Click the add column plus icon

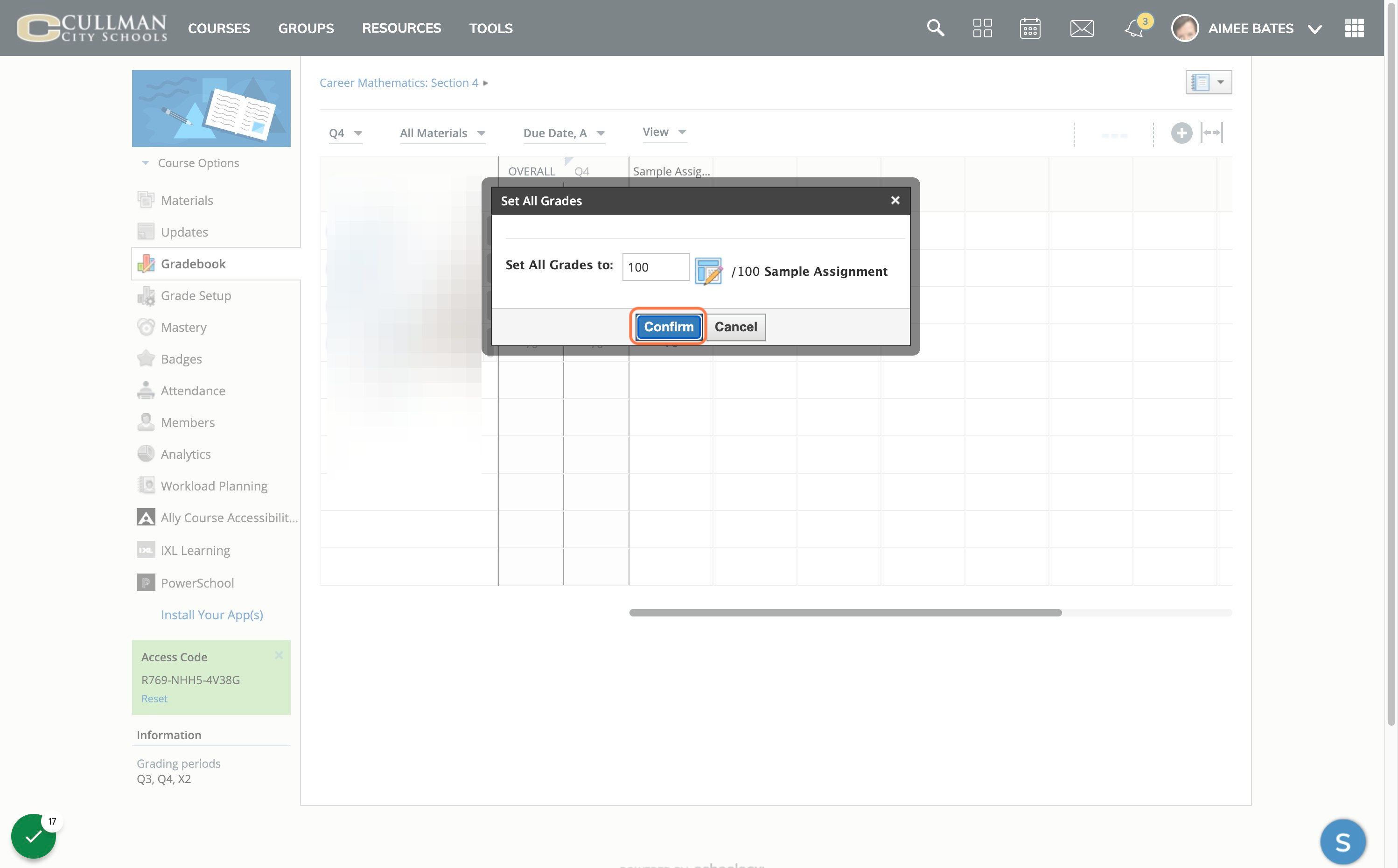(1181, 133)
